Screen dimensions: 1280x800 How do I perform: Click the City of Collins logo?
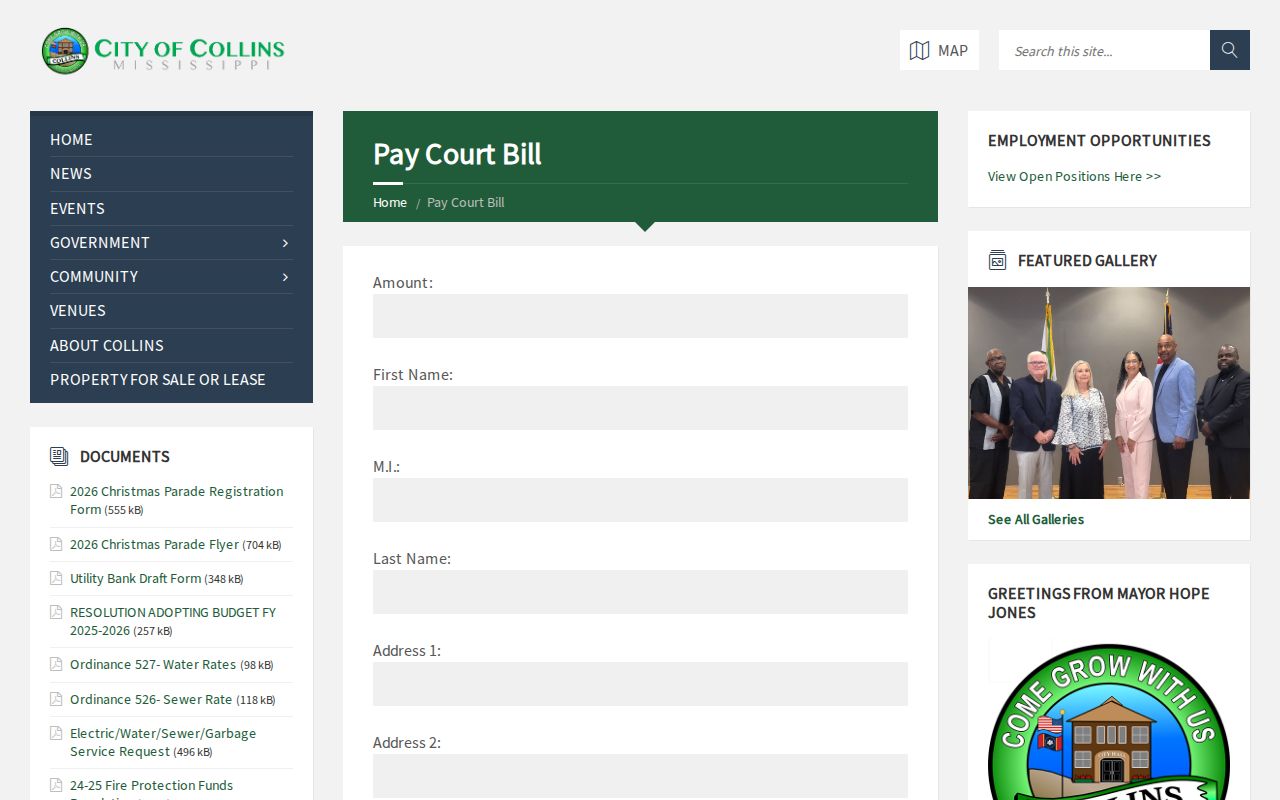(x=163, y=51)
